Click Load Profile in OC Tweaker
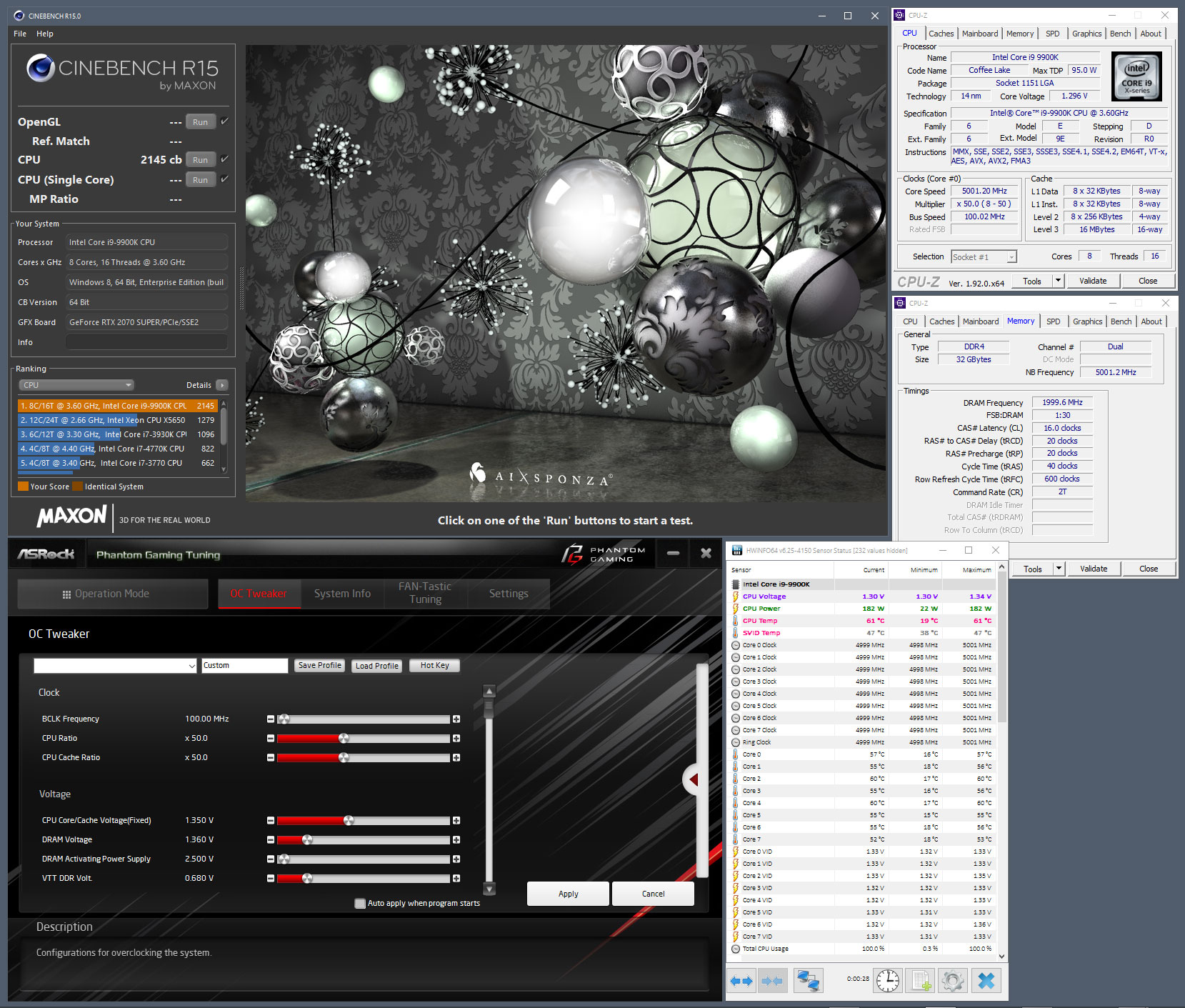This screenshot has height=1008, width=1185. pos(377,666)
